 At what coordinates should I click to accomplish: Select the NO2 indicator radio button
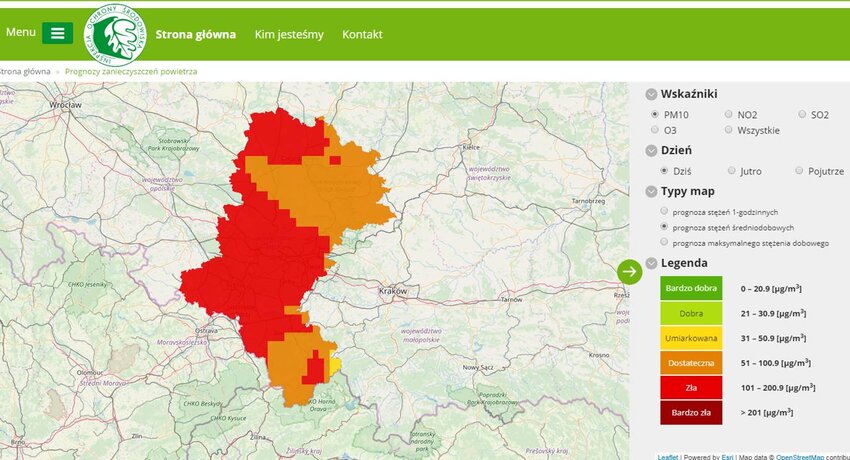click(x=728, y=115)
